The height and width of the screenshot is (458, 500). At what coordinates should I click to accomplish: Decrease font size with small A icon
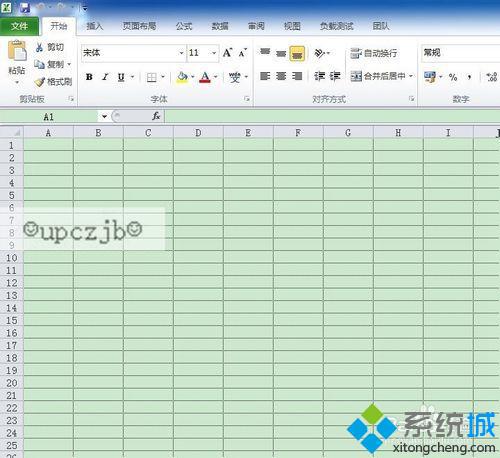[243, 53]
